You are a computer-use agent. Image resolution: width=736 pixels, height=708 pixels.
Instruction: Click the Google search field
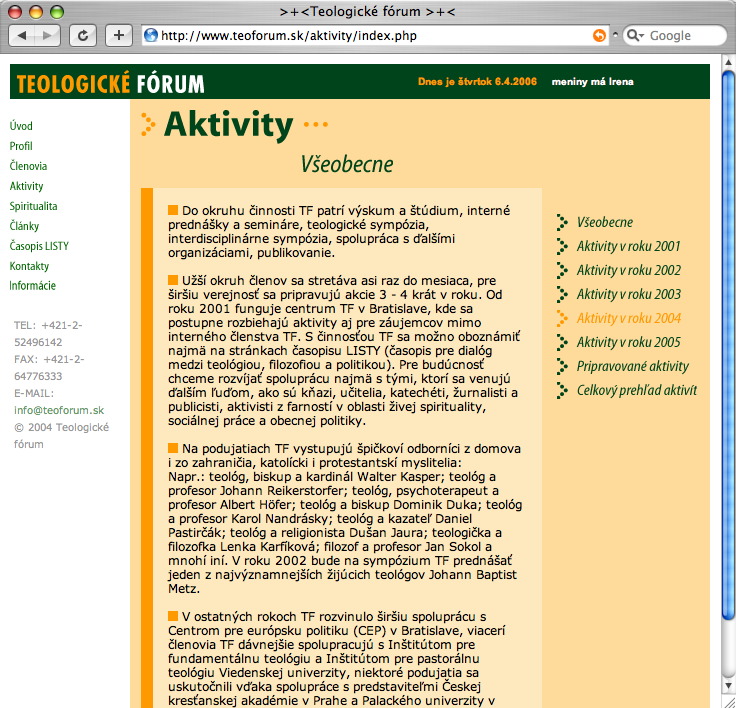(x=675, y=36)
